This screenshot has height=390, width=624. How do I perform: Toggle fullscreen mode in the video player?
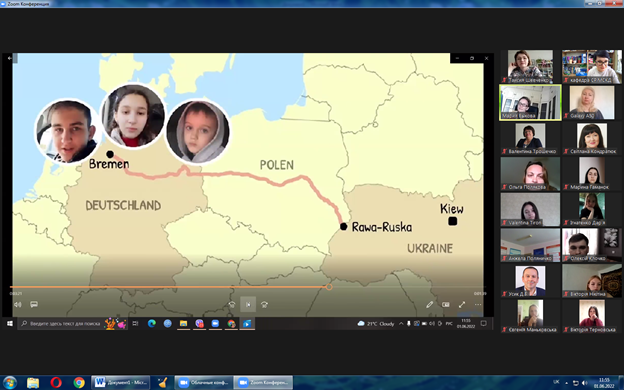click(x=462, y=305)
